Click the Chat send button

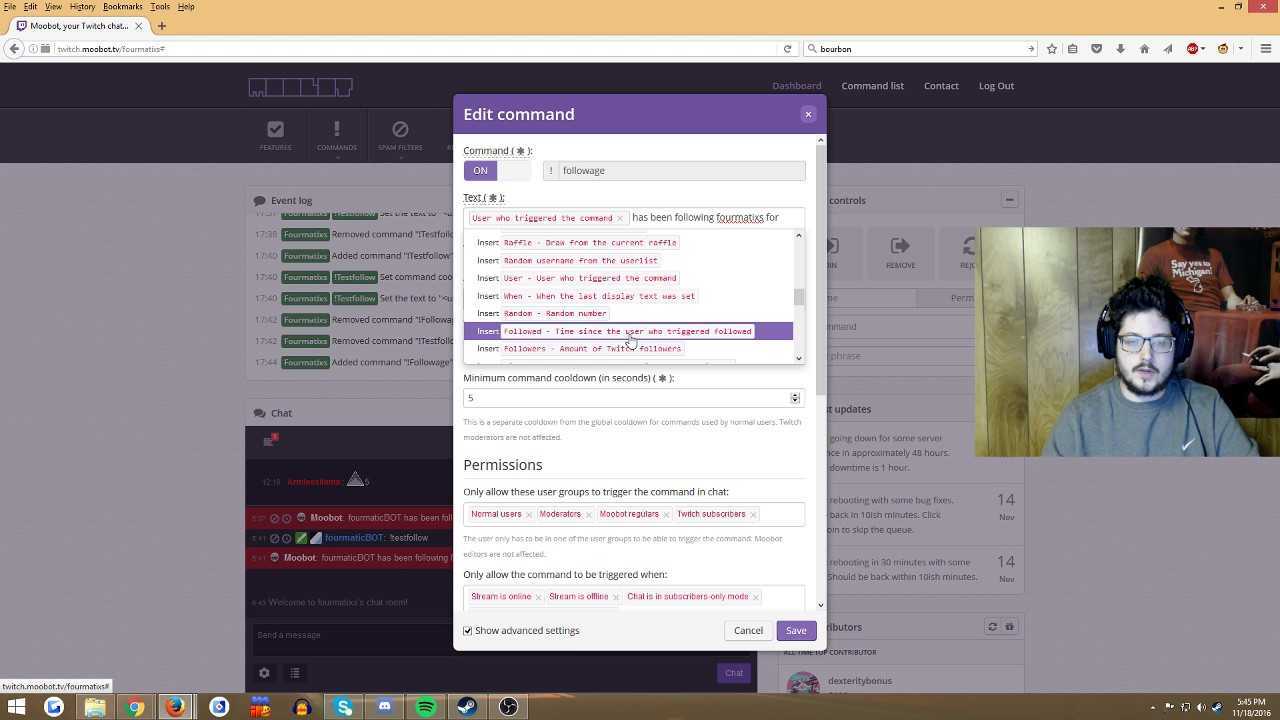click(x=734, y=673)
